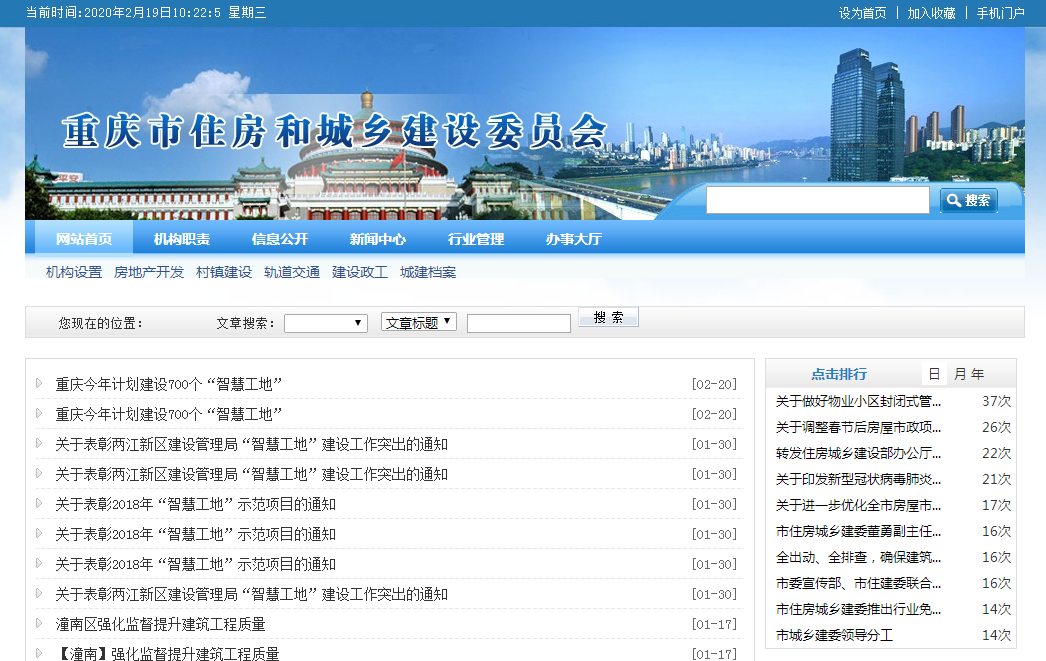The height and width of the screenshot is (661, 1046).
Task: Open the 信息公开 navigation menu
Action: [280, 239]
